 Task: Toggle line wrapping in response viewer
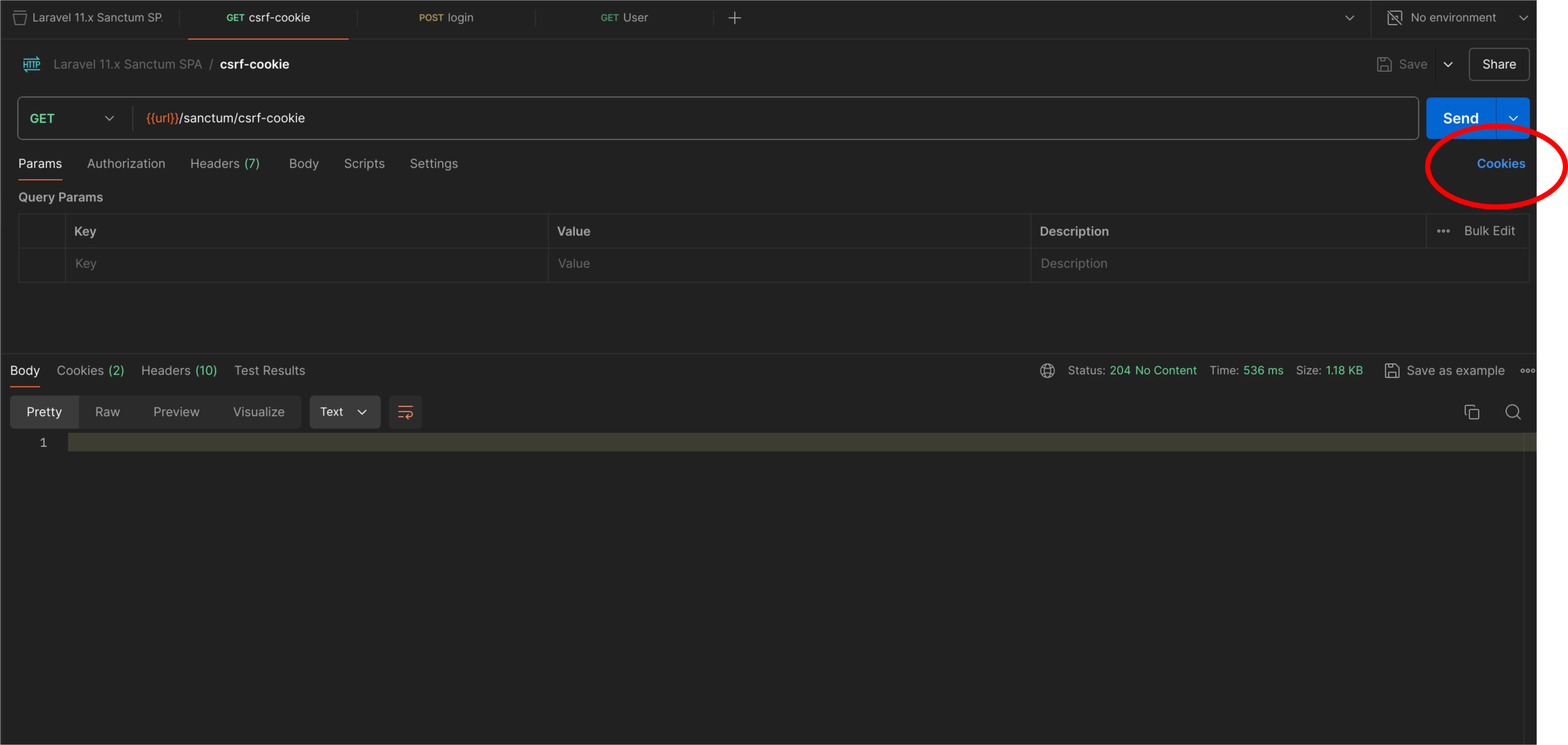tap(405, 412)
